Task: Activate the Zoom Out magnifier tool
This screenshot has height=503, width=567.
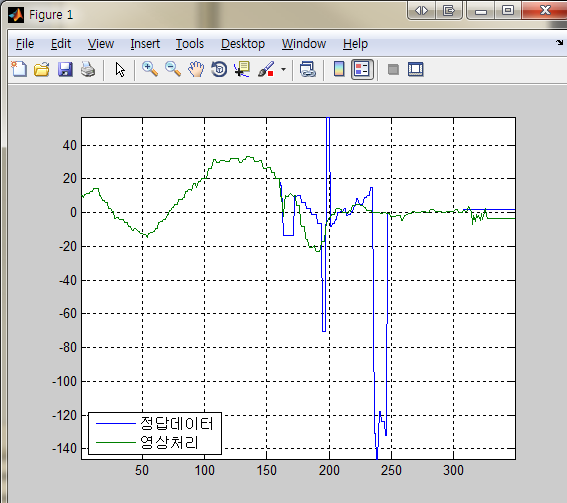Action: 173,69
